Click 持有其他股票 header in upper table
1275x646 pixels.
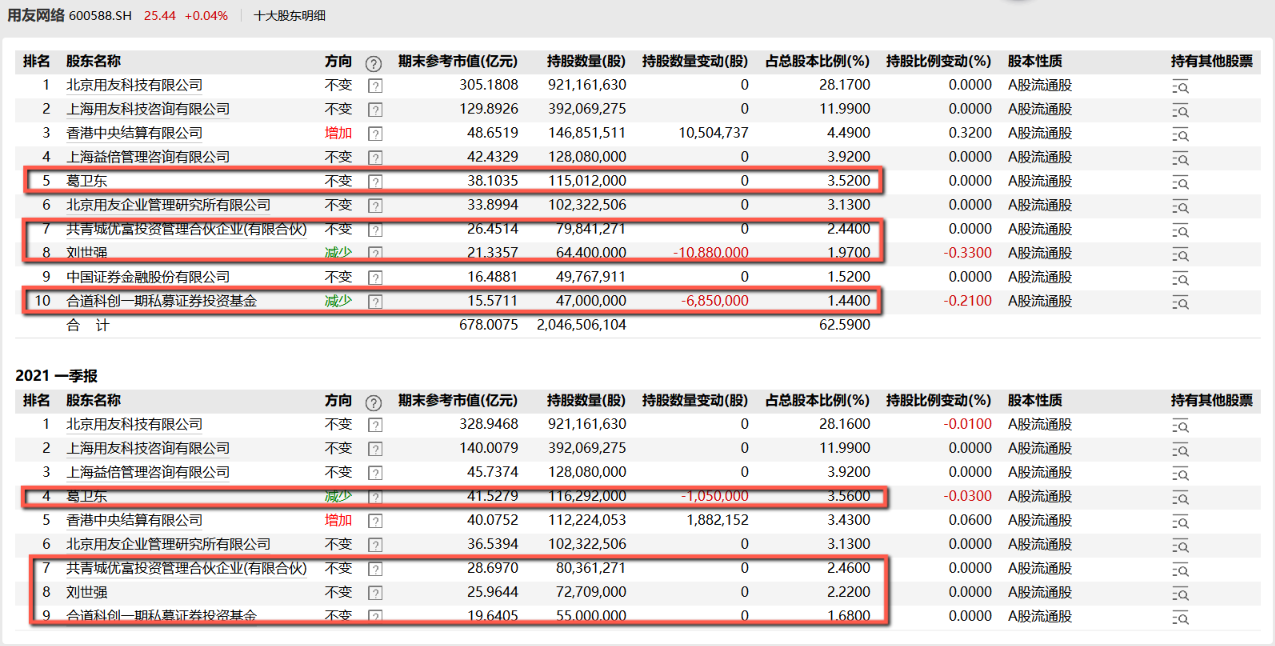[1212, 61]
